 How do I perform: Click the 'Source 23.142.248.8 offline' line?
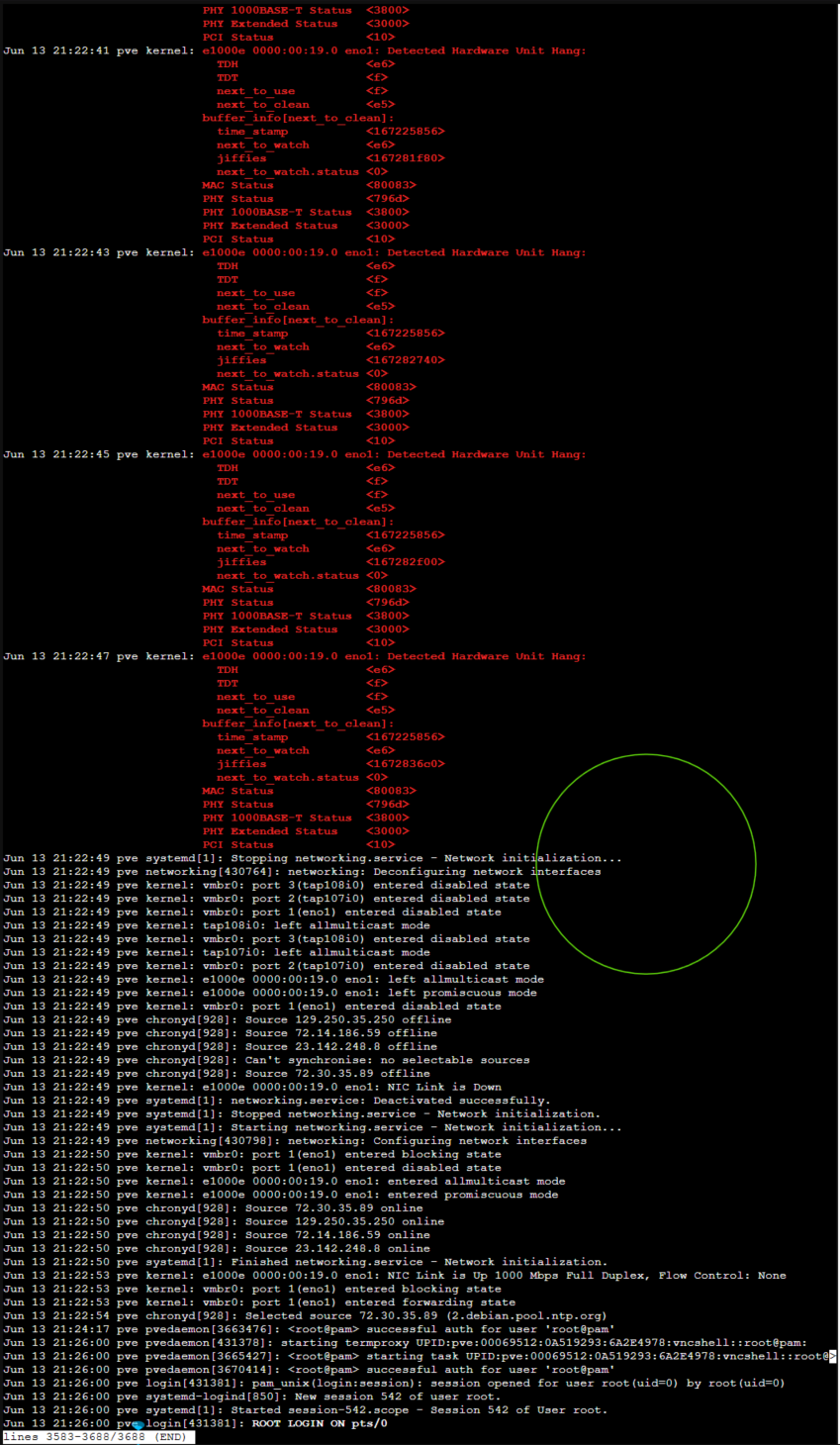(220, 1046)
